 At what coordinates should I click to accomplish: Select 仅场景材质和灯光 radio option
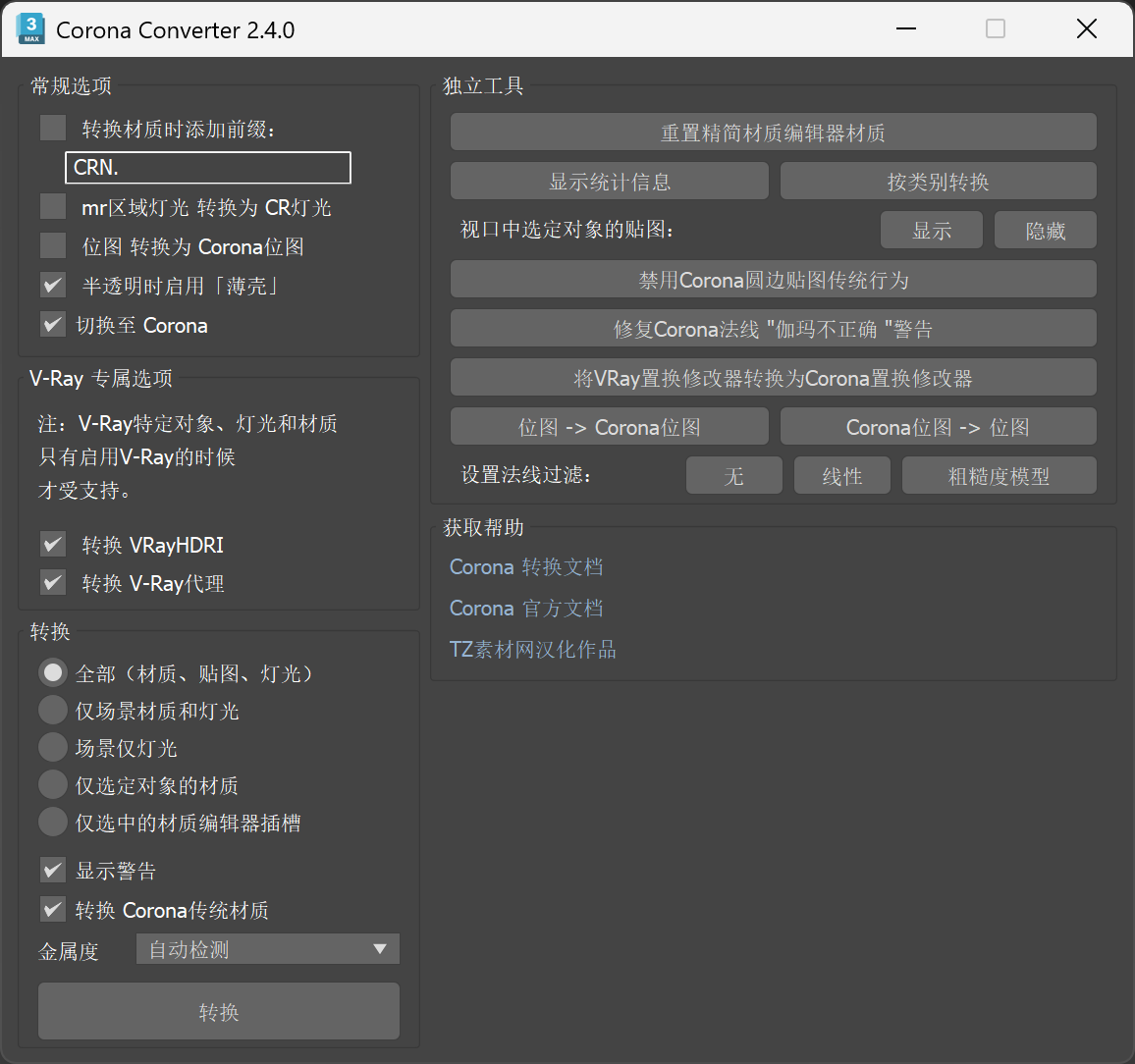pos(53,710)
